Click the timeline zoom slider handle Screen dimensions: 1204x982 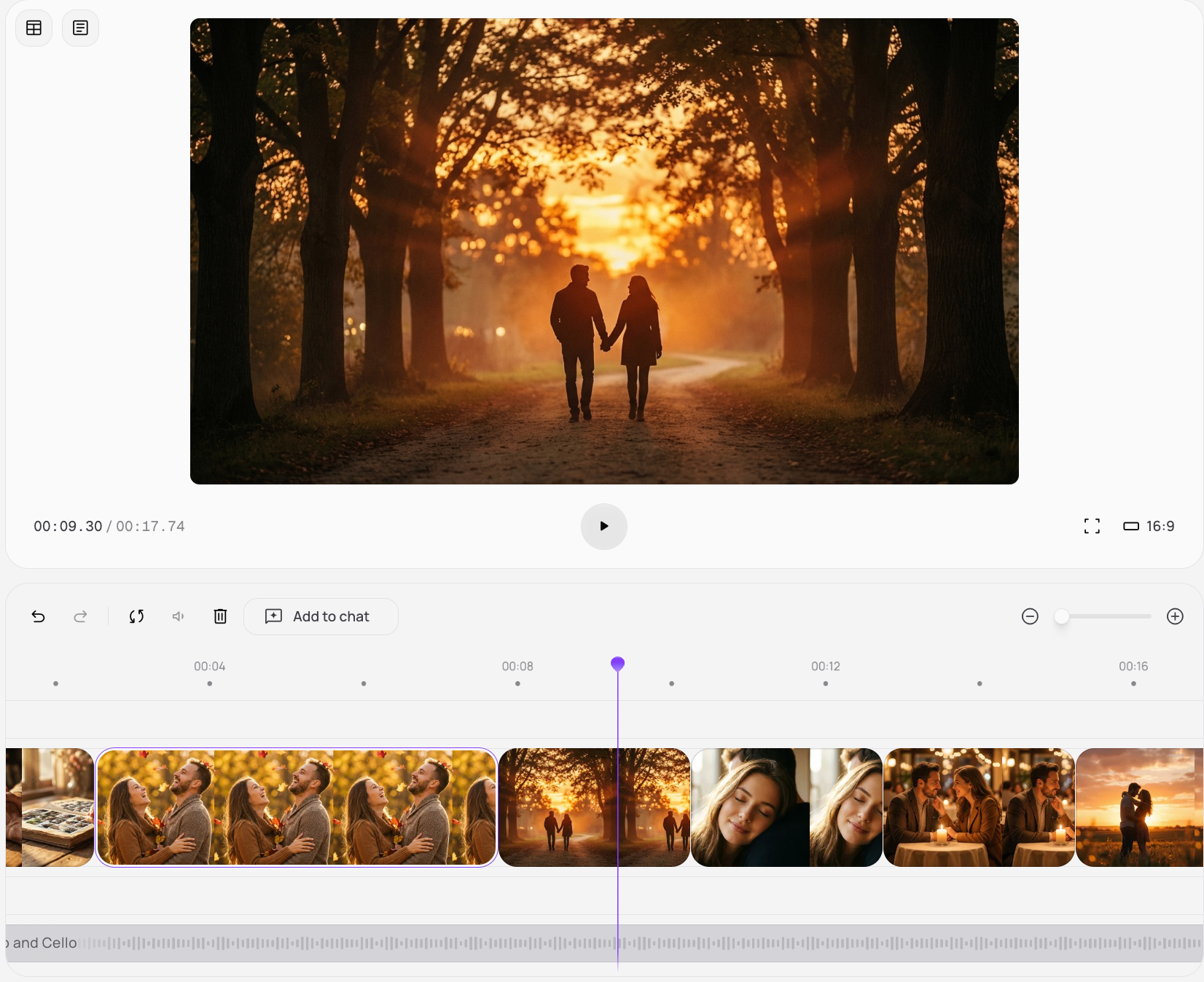[1062, 617]
